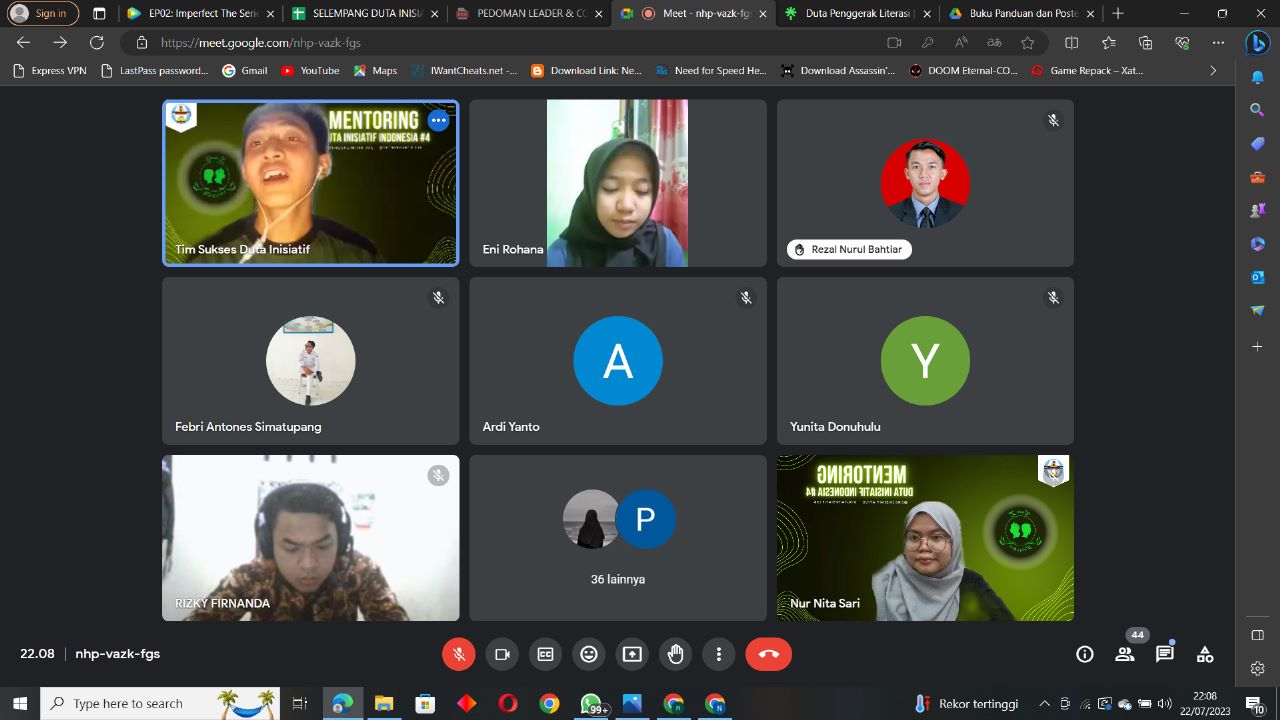Click the present screen icon

[632, 654]
